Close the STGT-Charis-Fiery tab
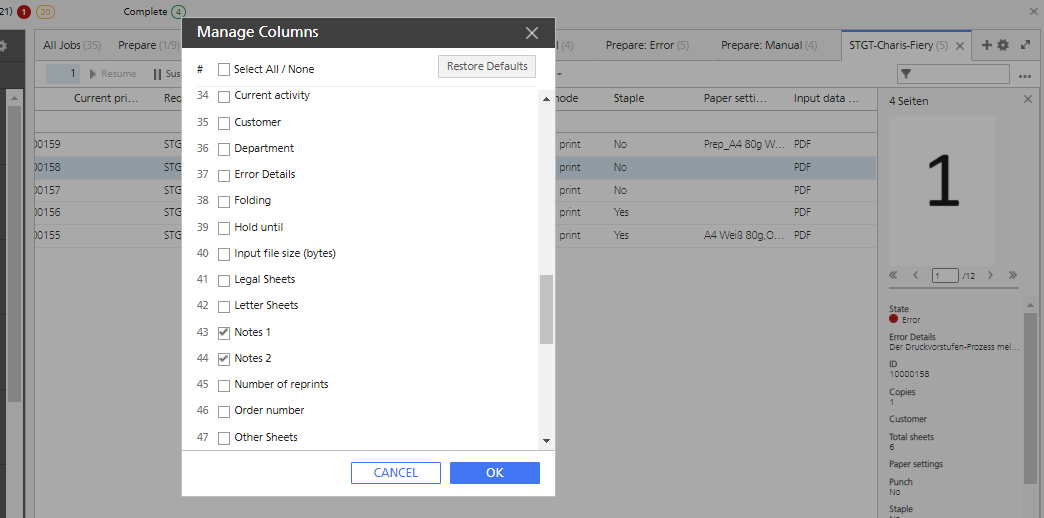This screenshot has height=518, width=1044. [x=960, y=46]
